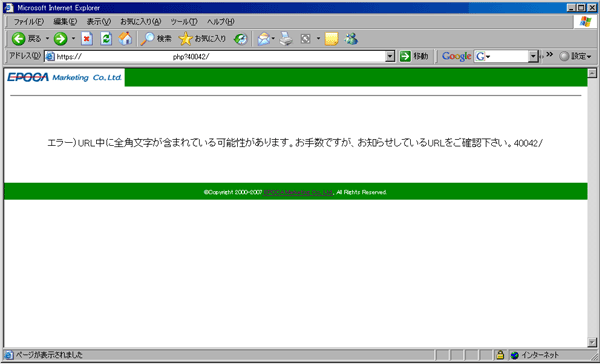Open the ツール(T) menu
The image size is (600, 364).
click(184, 21)
